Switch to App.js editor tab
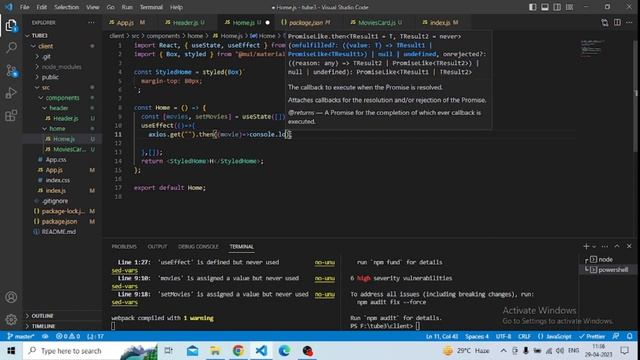Screen dimensions: 640x360 coord(126,22)
